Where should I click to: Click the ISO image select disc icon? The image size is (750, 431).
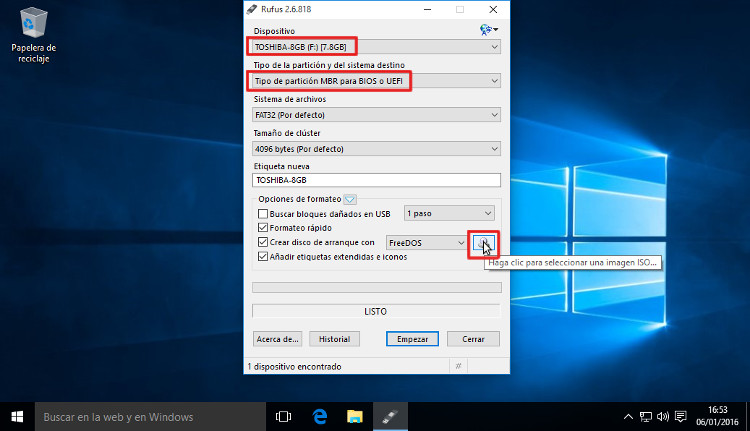483,243
